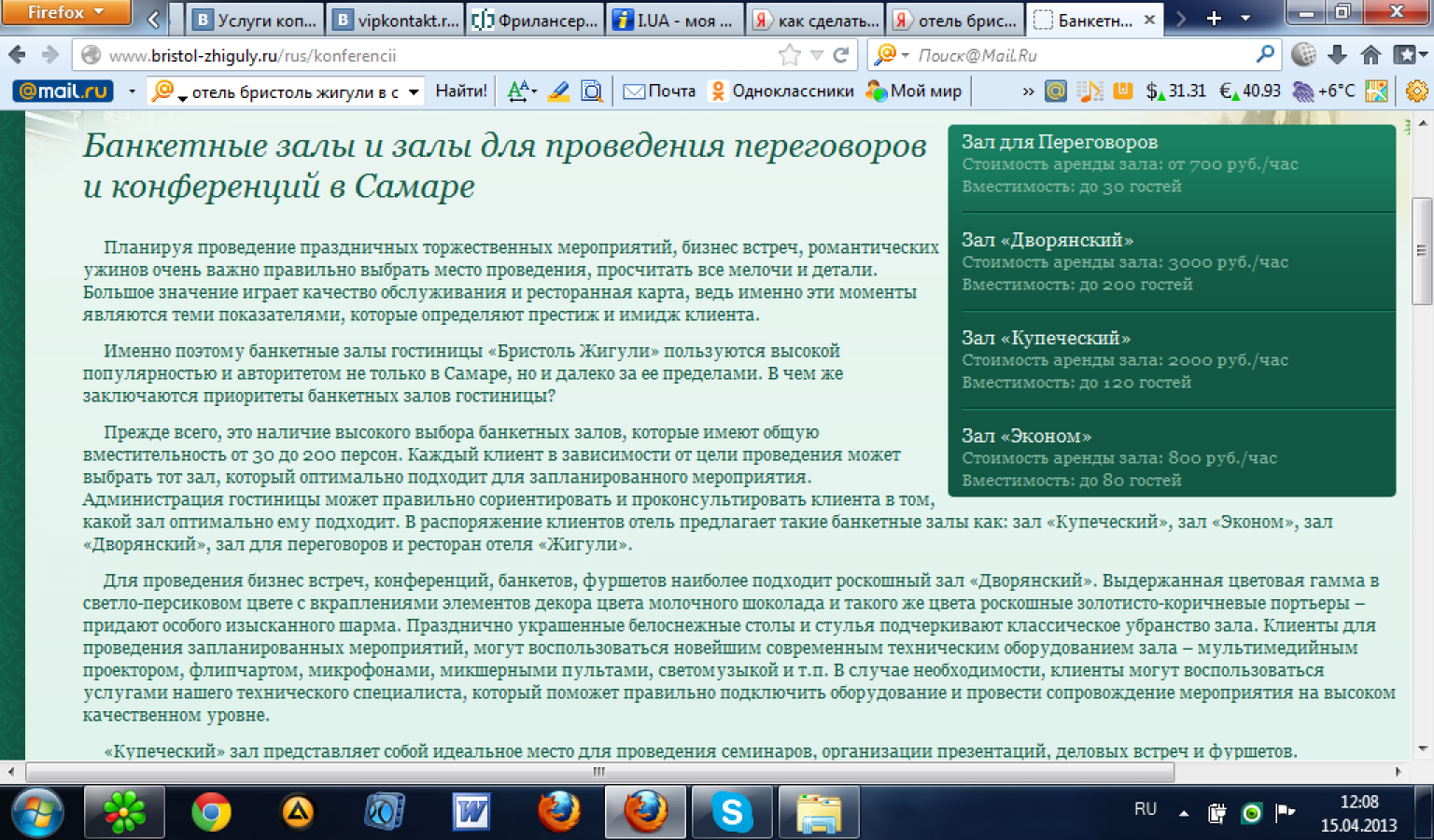This screenshot has height=840, width=1434.
Task: Open the Bookmarks menu button
Action: click(x=1409, y=55)
